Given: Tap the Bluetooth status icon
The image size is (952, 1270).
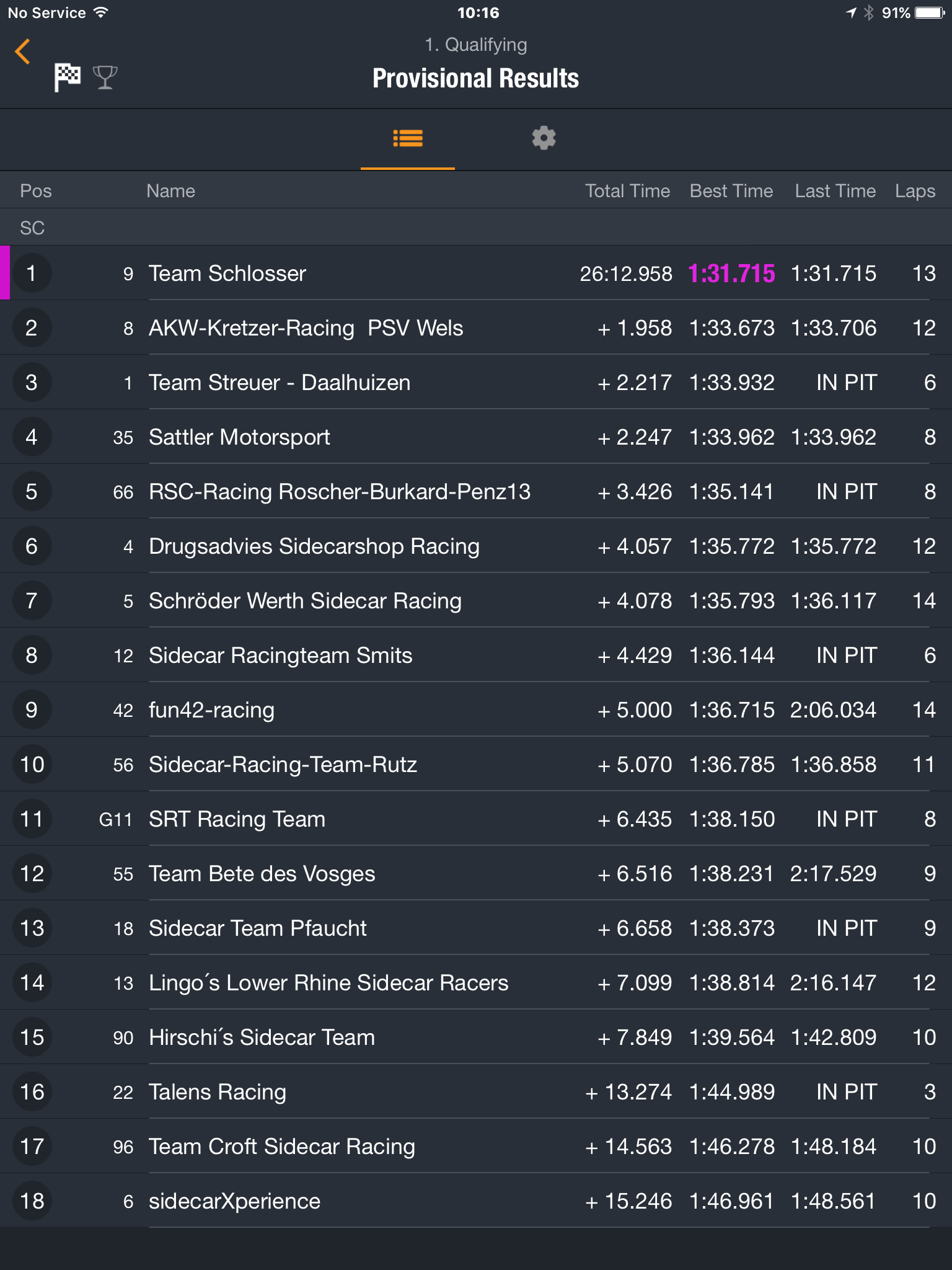Looking at the screenshot, I should click(x=868, y=13).
